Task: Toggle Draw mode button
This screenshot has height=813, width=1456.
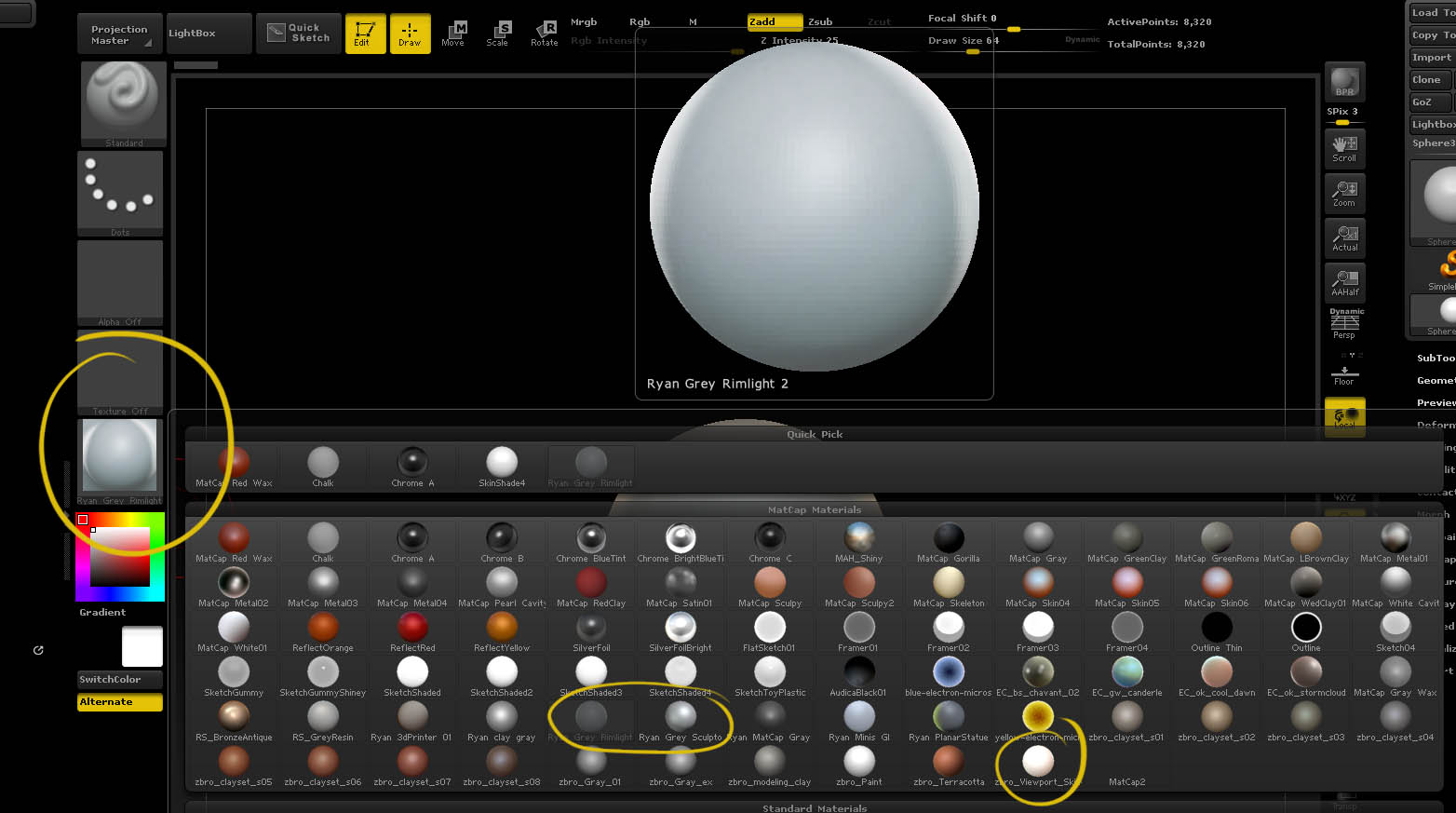Action: point(410,34)
